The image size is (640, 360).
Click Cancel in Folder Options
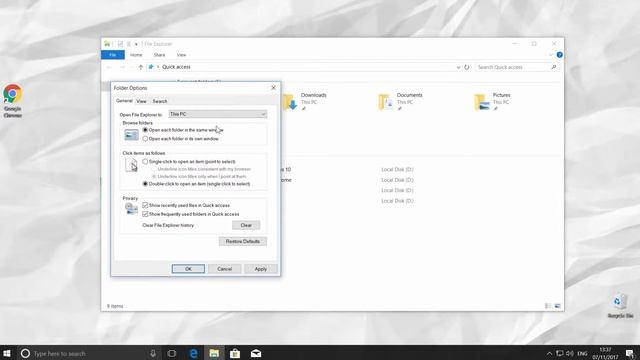click(x=224, y=269)
